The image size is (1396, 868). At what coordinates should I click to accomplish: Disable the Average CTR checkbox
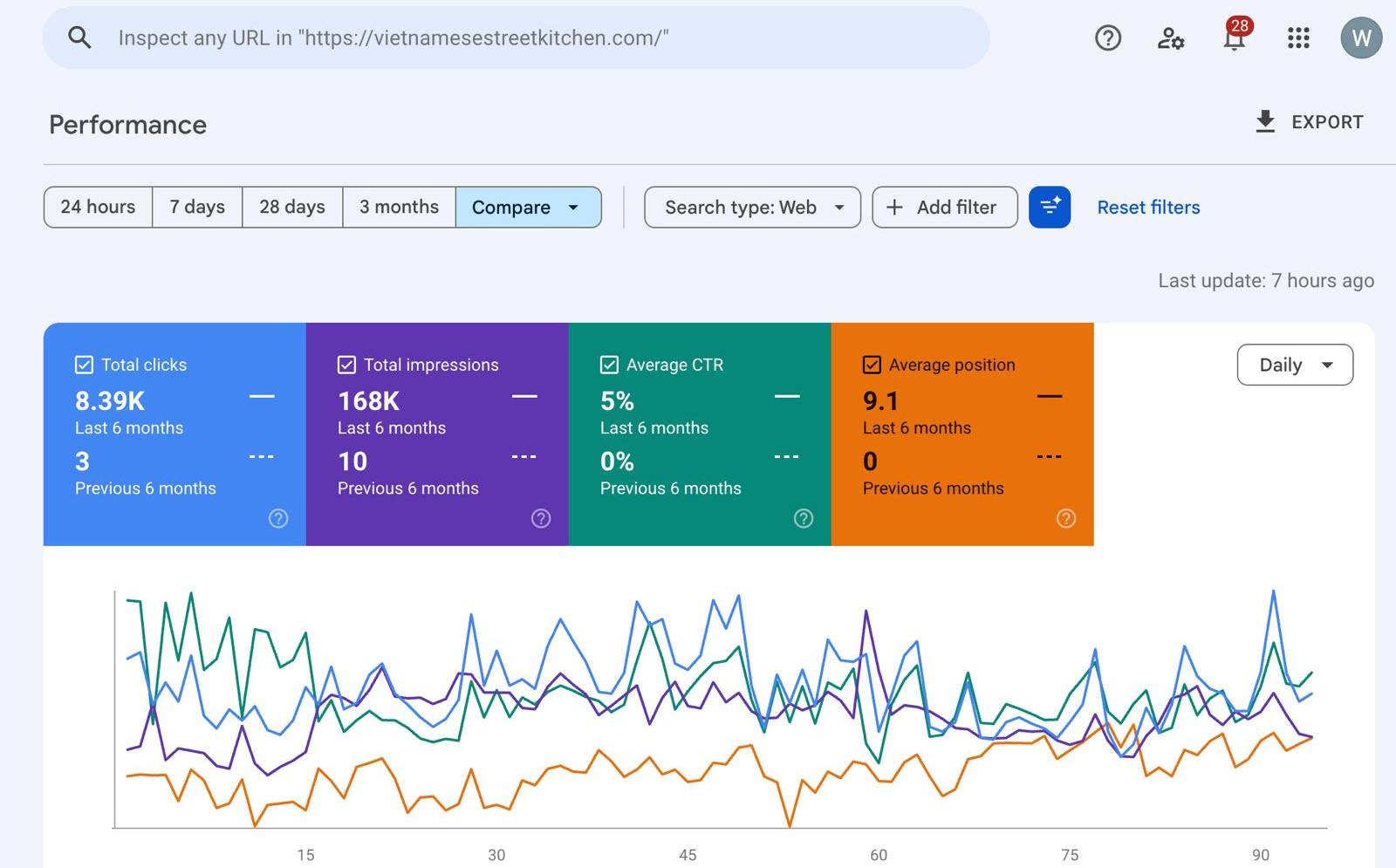(609, 365)
